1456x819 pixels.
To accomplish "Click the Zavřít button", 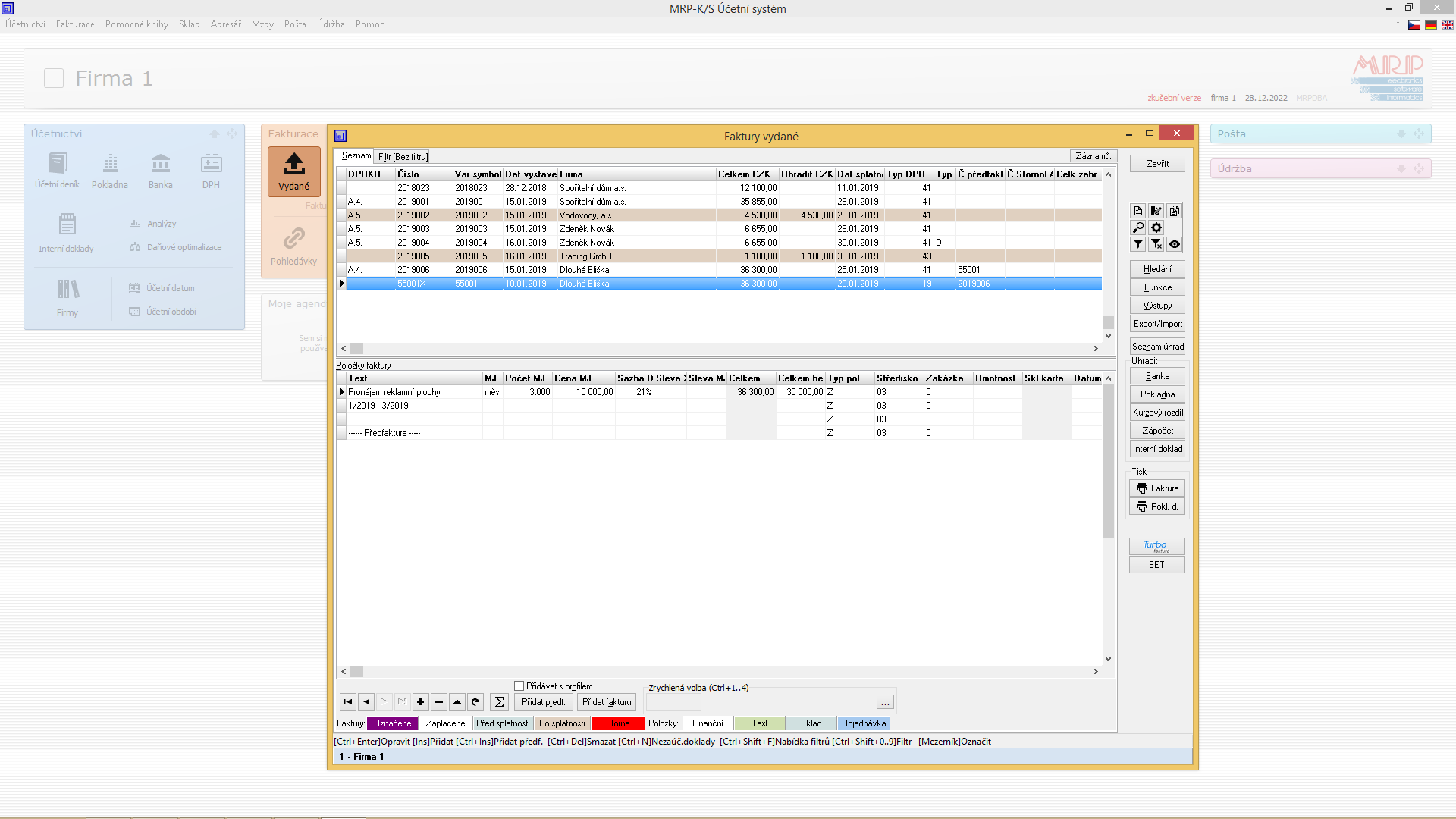I will point(1156,164).
